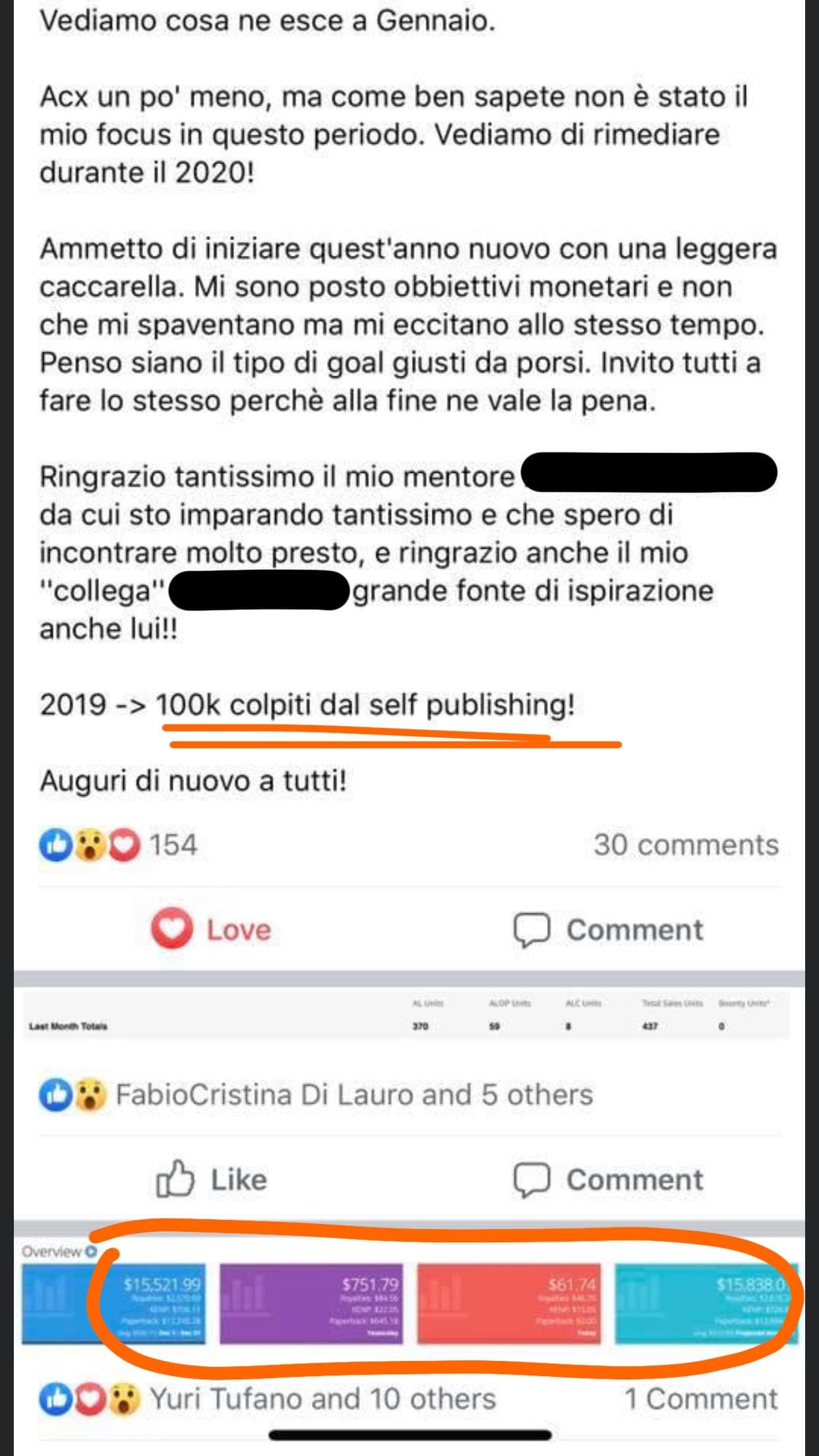Tap the Comment speech bubble under main post
This screenshot has width=819, height=1456.
click(x=531, y=930)
